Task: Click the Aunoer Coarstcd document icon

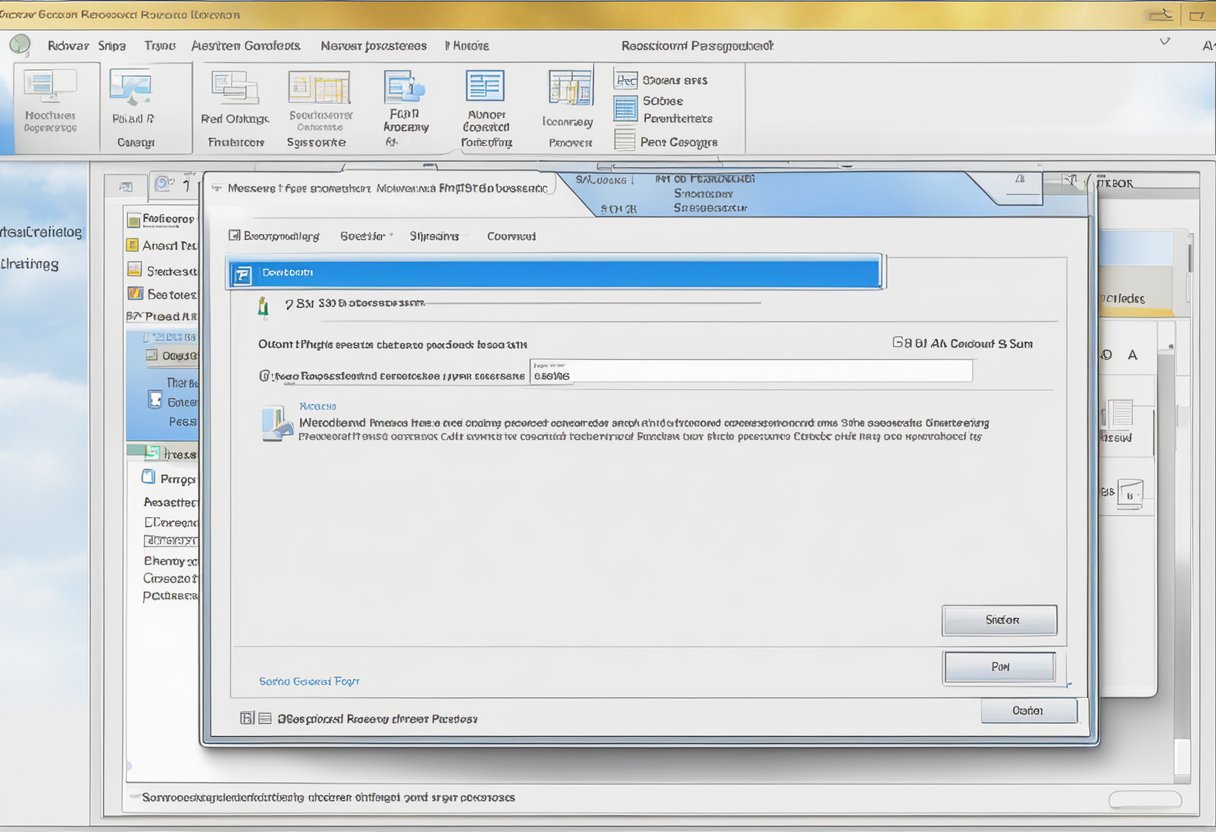Action: 485,87
